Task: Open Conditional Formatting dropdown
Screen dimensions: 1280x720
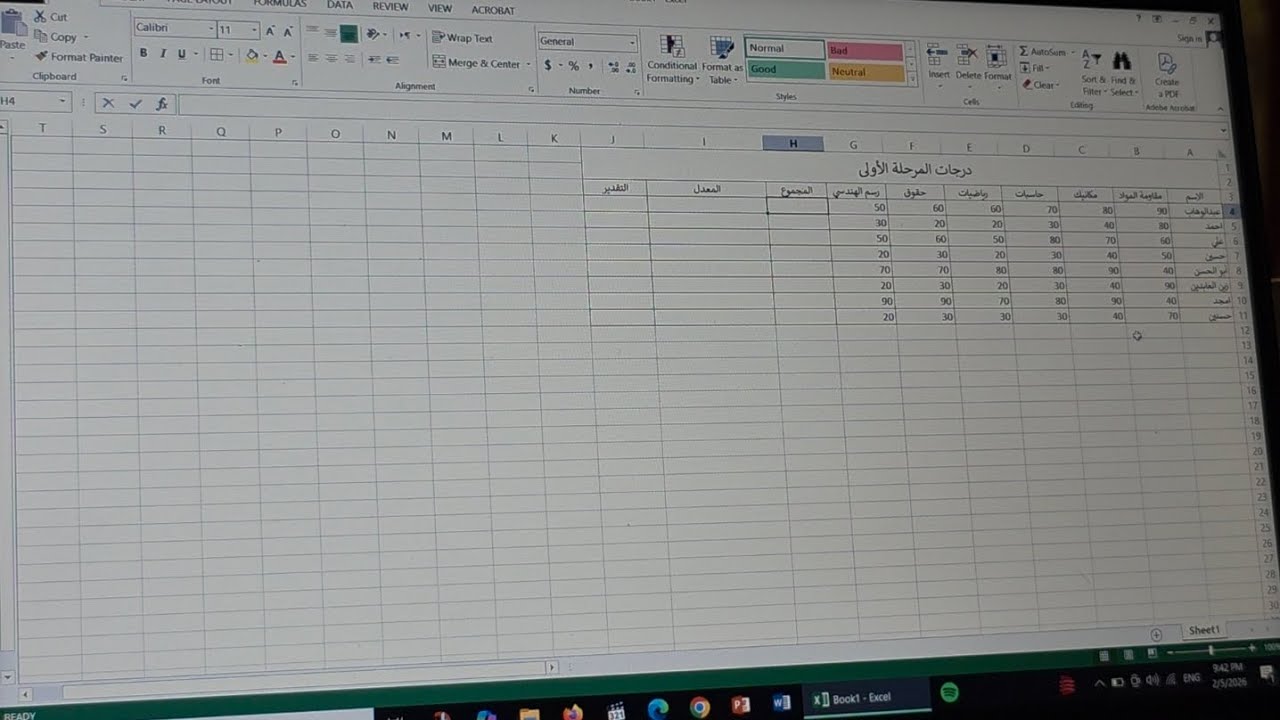Action: click(672, 60)
